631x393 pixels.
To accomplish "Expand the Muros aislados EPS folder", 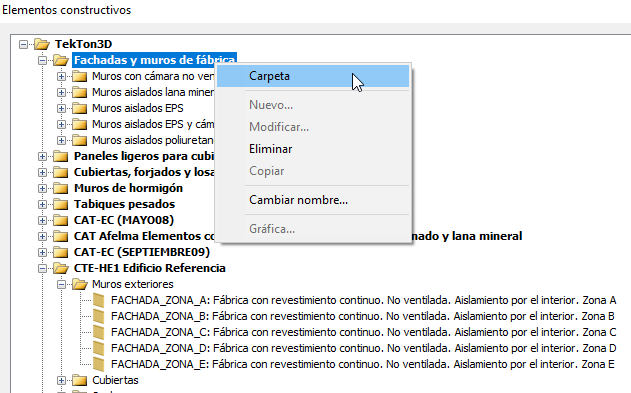I will point(61,108).
